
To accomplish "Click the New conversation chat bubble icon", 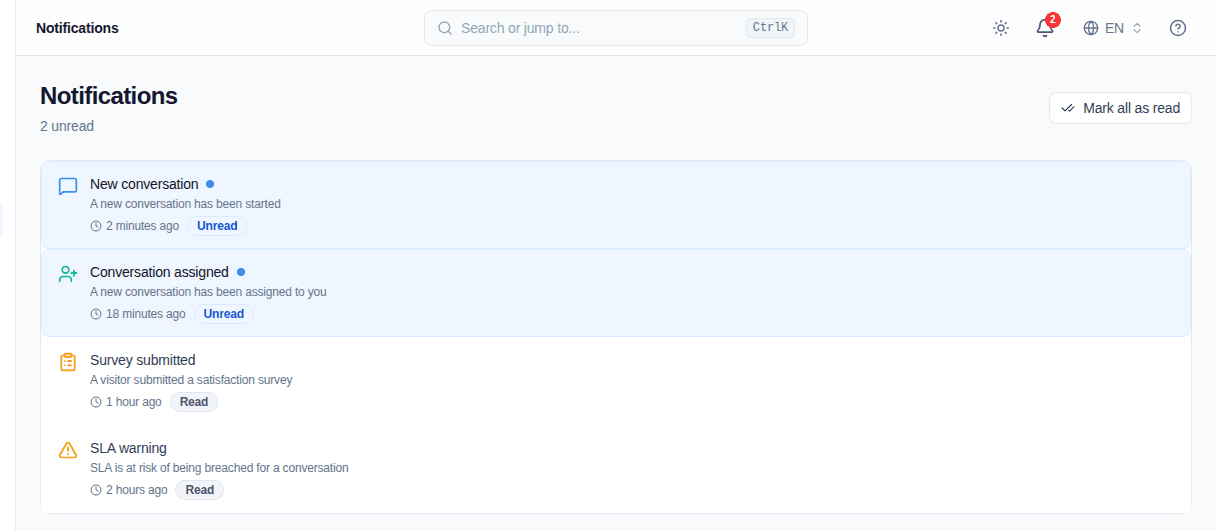I will 68,186.
